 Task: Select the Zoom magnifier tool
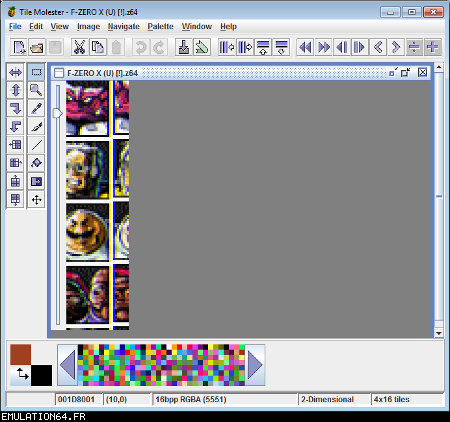36,90
